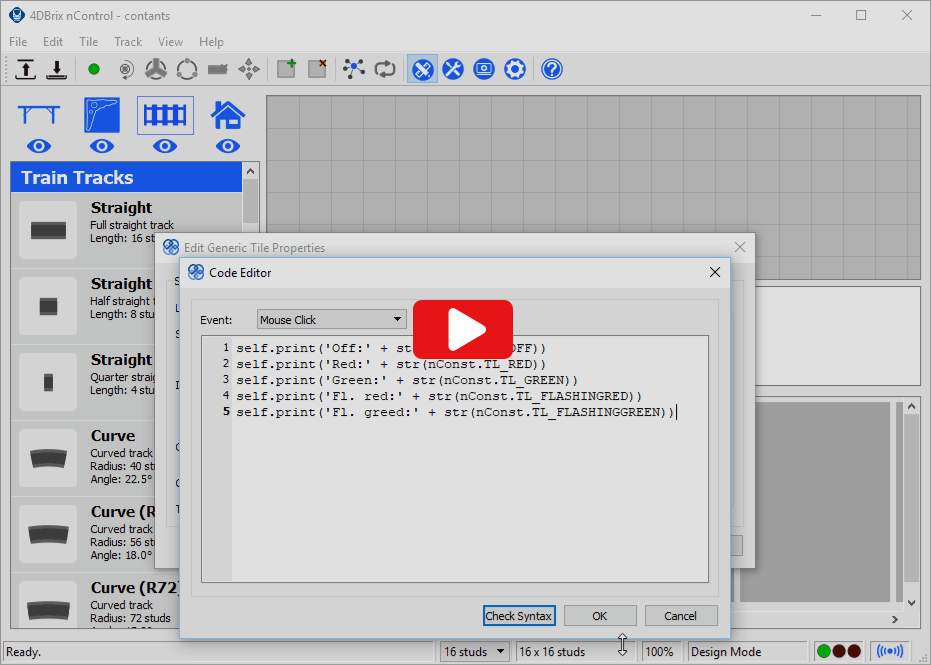Click the Check Syntax button
Viewport: 931px width, 665px height.
pos(519,616)
